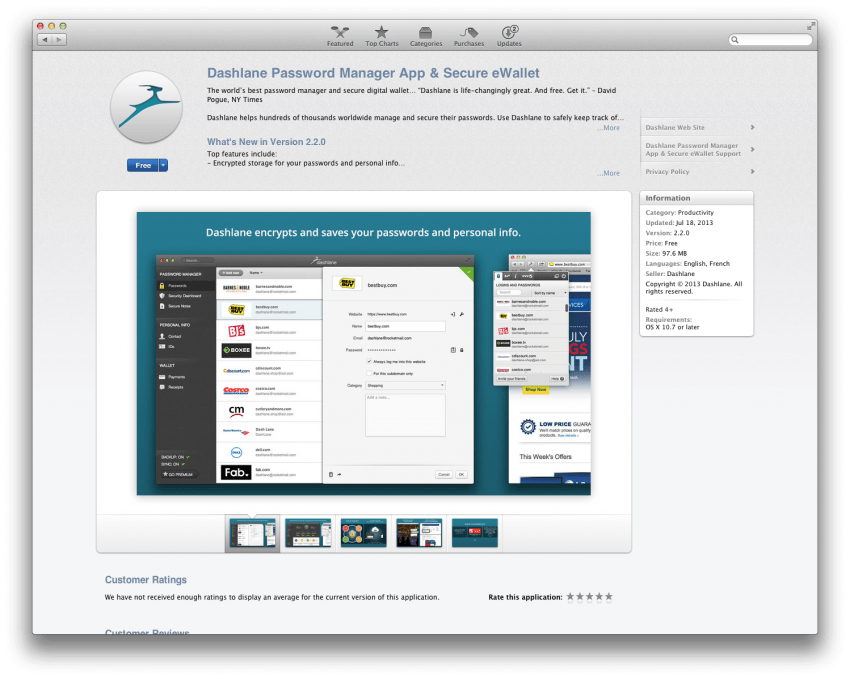The width and height of the screenshot is (850, 679).
Task: Go forward with the right arrow
Action: pos(59,40)
